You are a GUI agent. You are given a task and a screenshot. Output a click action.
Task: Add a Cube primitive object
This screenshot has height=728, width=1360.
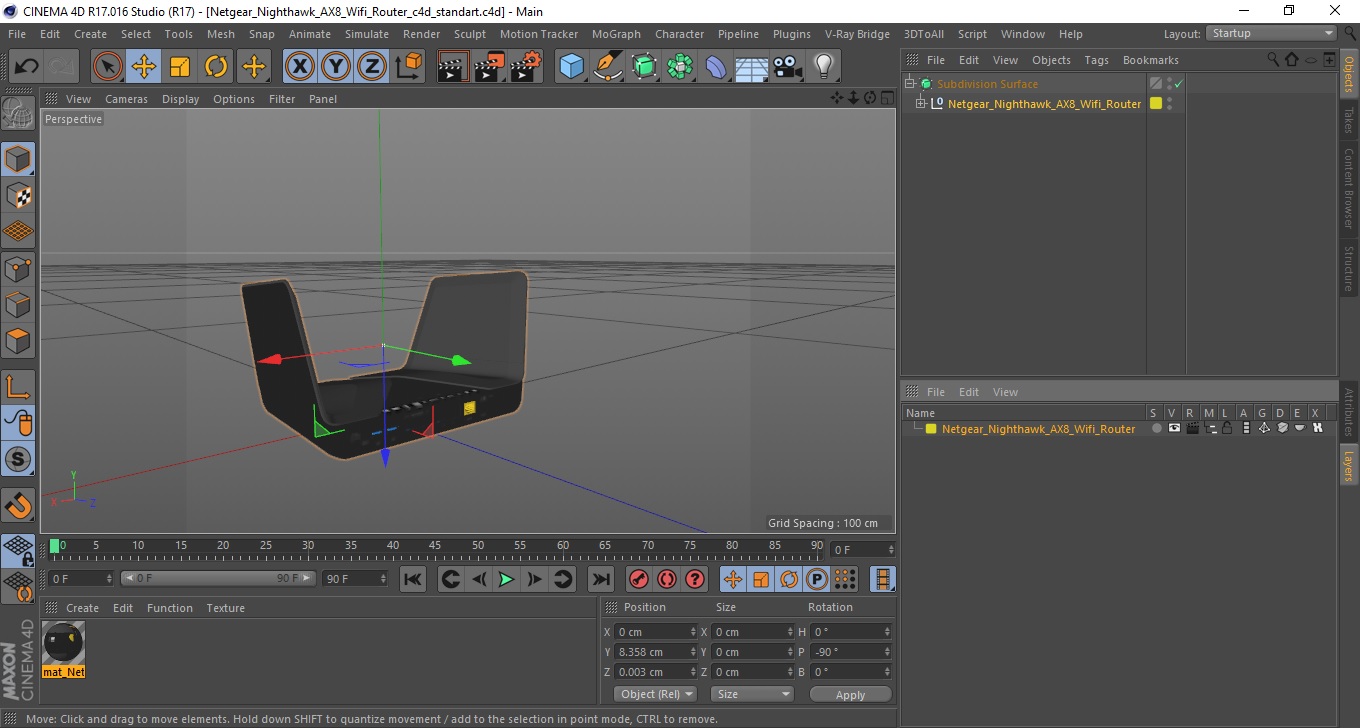click(572, 67)
